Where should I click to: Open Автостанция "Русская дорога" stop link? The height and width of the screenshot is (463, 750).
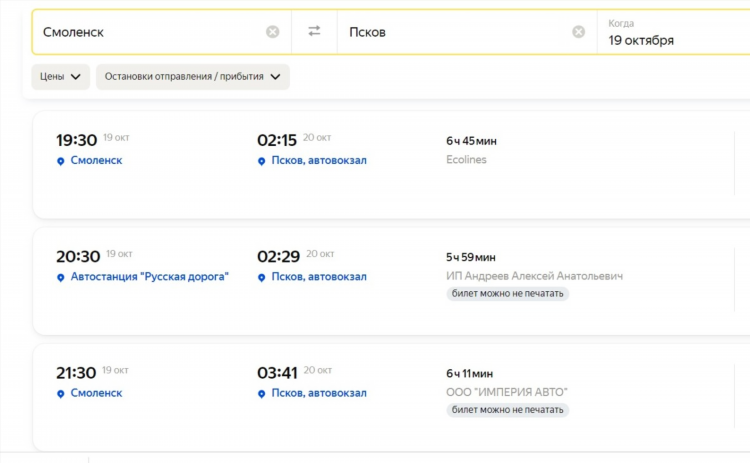click(x=150, y=276)
